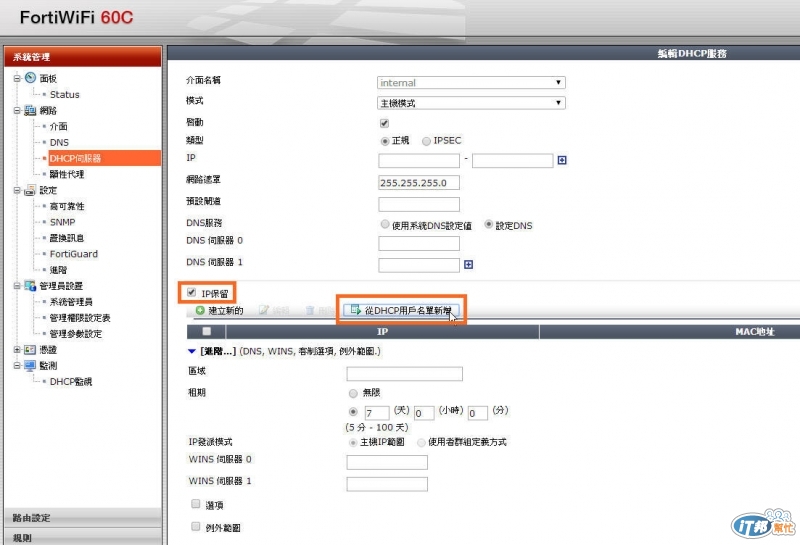Select DNS in the sidebar tree
Viewport: 800px width, 545px height.
click(x=59, y=142)
